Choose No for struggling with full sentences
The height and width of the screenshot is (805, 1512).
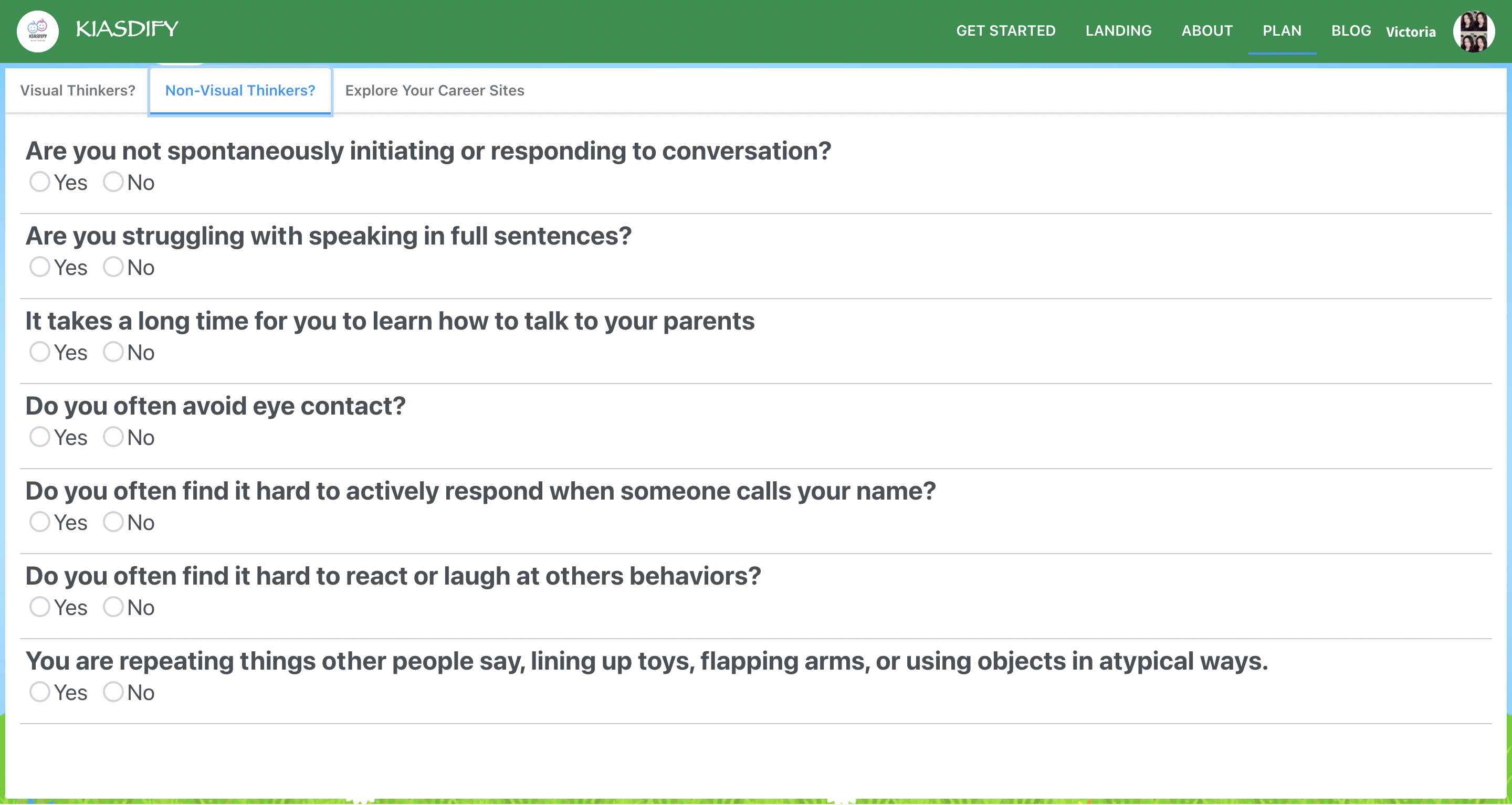(113, 267)
